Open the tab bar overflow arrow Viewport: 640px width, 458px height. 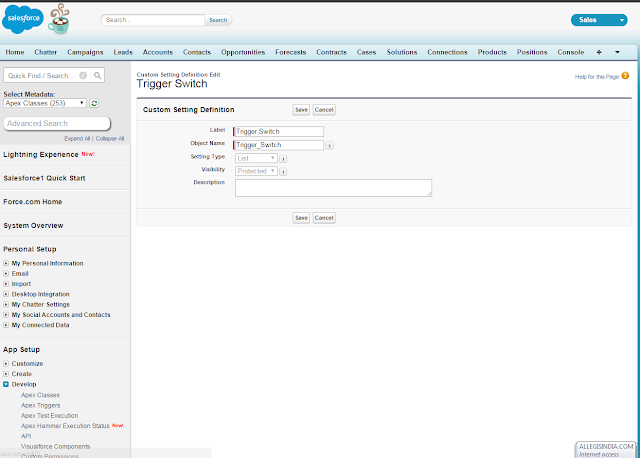pos(617,52)
